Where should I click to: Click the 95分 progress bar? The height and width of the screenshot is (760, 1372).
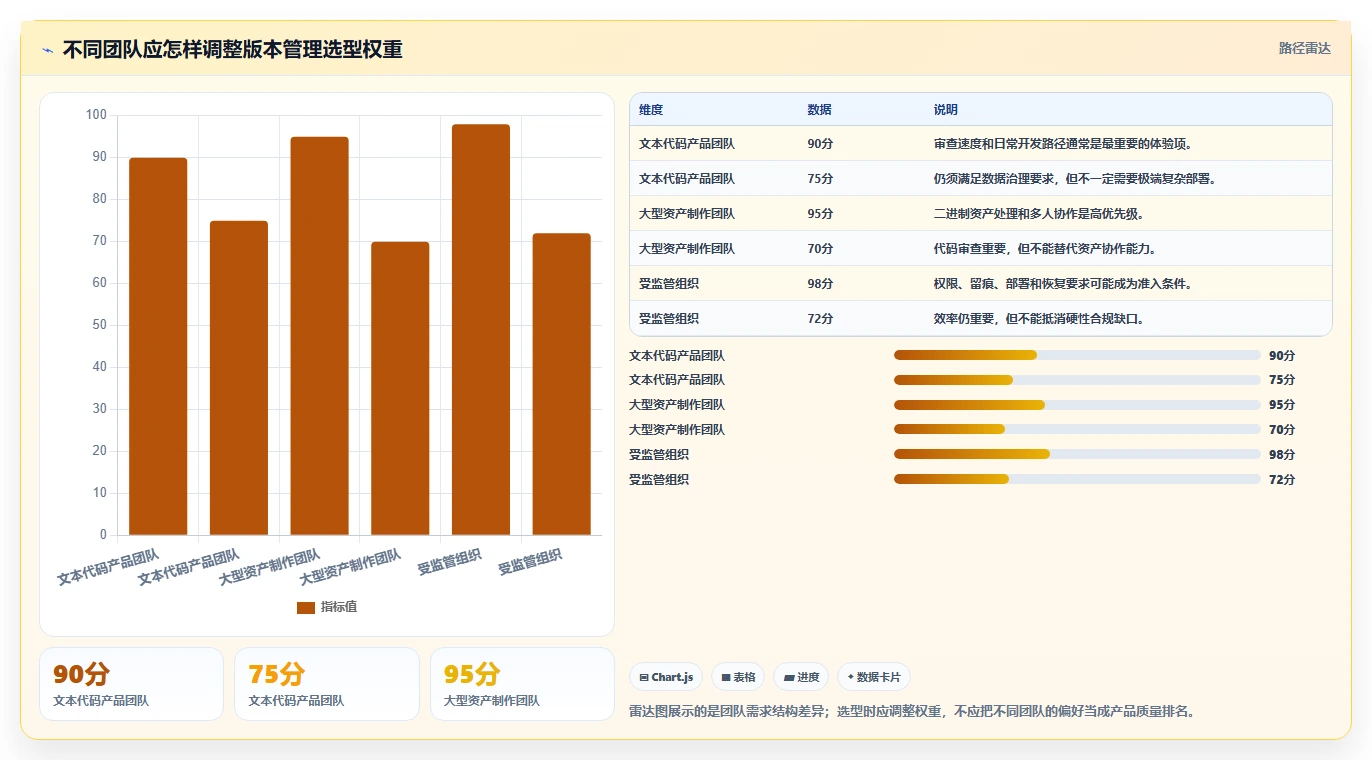[1077, 405]
